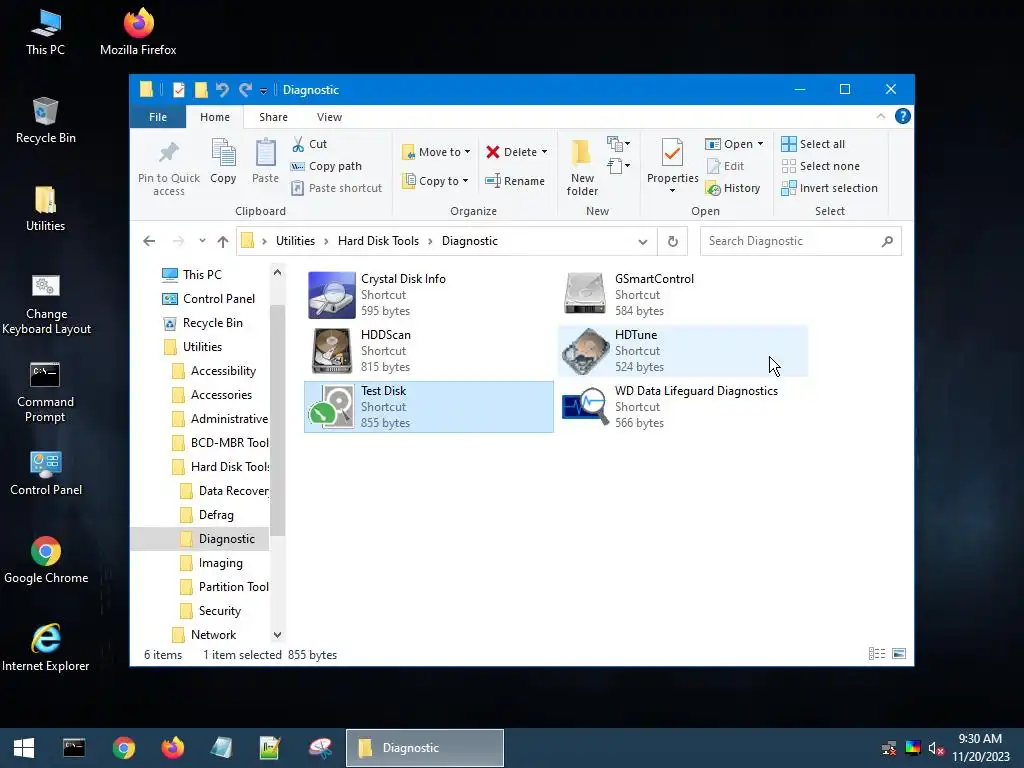Image resolution: width=1024 pixels, height=768 pixels.
Task: Open the Easy access dropdown
Action: [618, 166]
